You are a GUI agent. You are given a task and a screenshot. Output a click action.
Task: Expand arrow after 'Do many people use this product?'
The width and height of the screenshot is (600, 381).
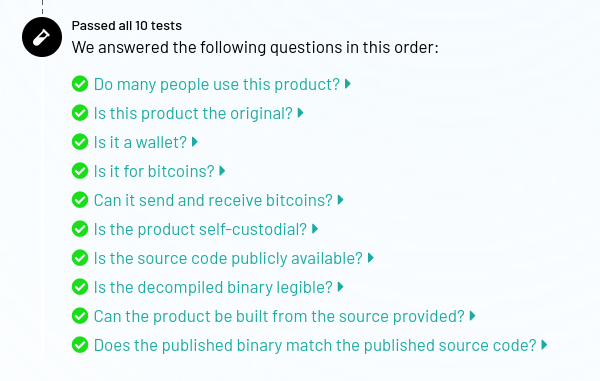[348, 84]
